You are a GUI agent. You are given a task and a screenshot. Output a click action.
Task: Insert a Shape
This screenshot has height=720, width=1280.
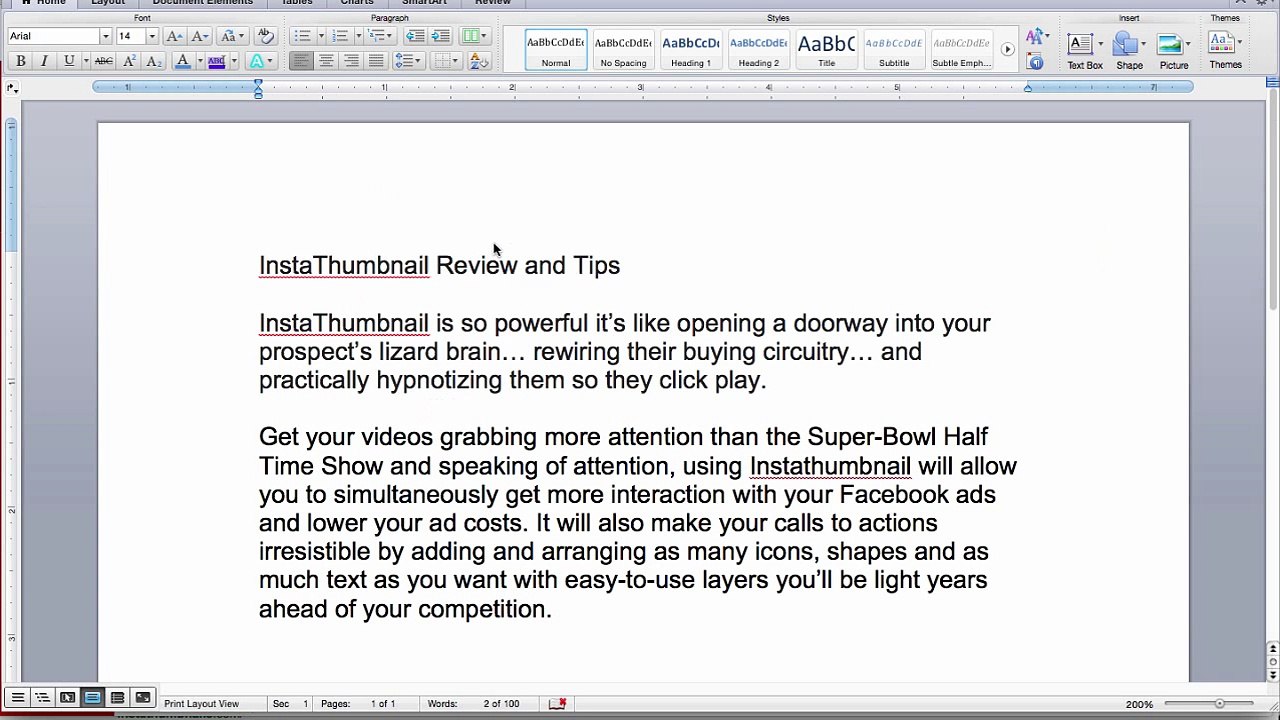pyautogui.click(x=1129, y=51)
